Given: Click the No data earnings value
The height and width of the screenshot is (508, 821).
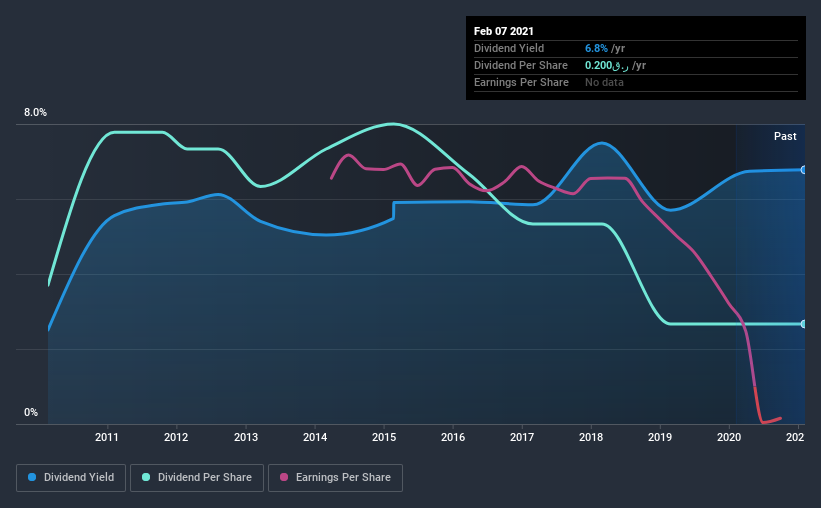Looking at the screenshot, I should pos(604,82).
